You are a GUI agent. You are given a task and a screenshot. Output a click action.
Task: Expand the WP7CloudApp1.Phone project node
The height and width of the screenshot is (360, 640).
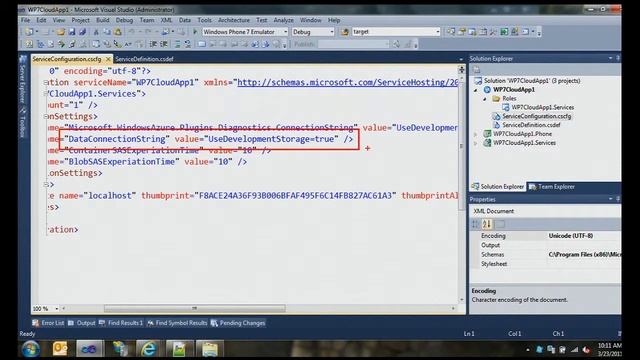point(476,134)
